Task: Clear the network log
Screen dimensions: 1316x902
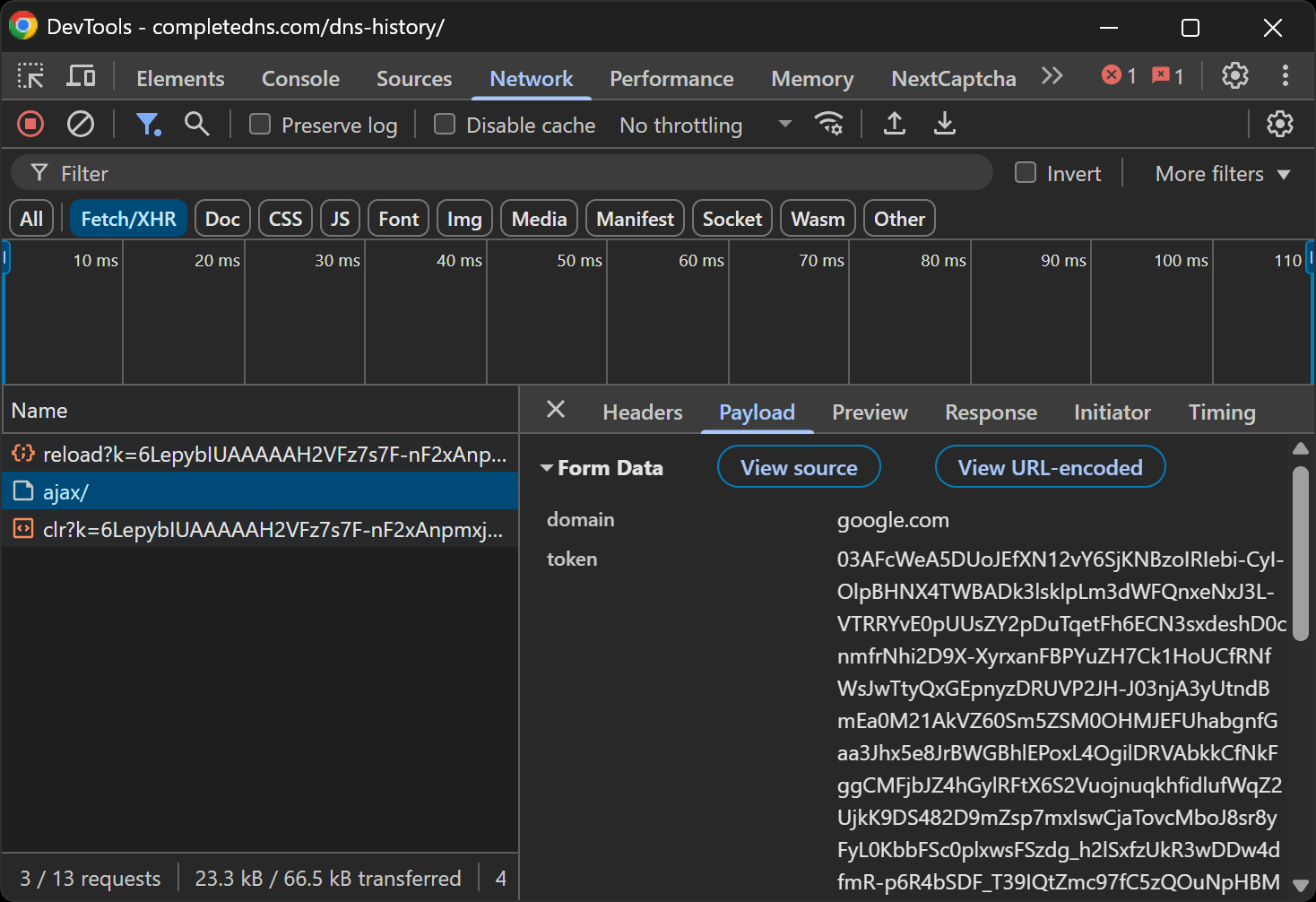Action: pos(81,124)
